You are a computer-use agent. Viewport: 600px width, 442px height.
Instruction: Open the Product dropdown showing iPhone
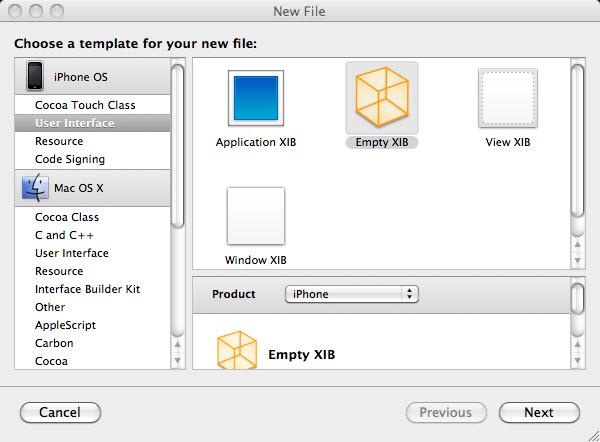pyautogui.click(x=352, y=294)
